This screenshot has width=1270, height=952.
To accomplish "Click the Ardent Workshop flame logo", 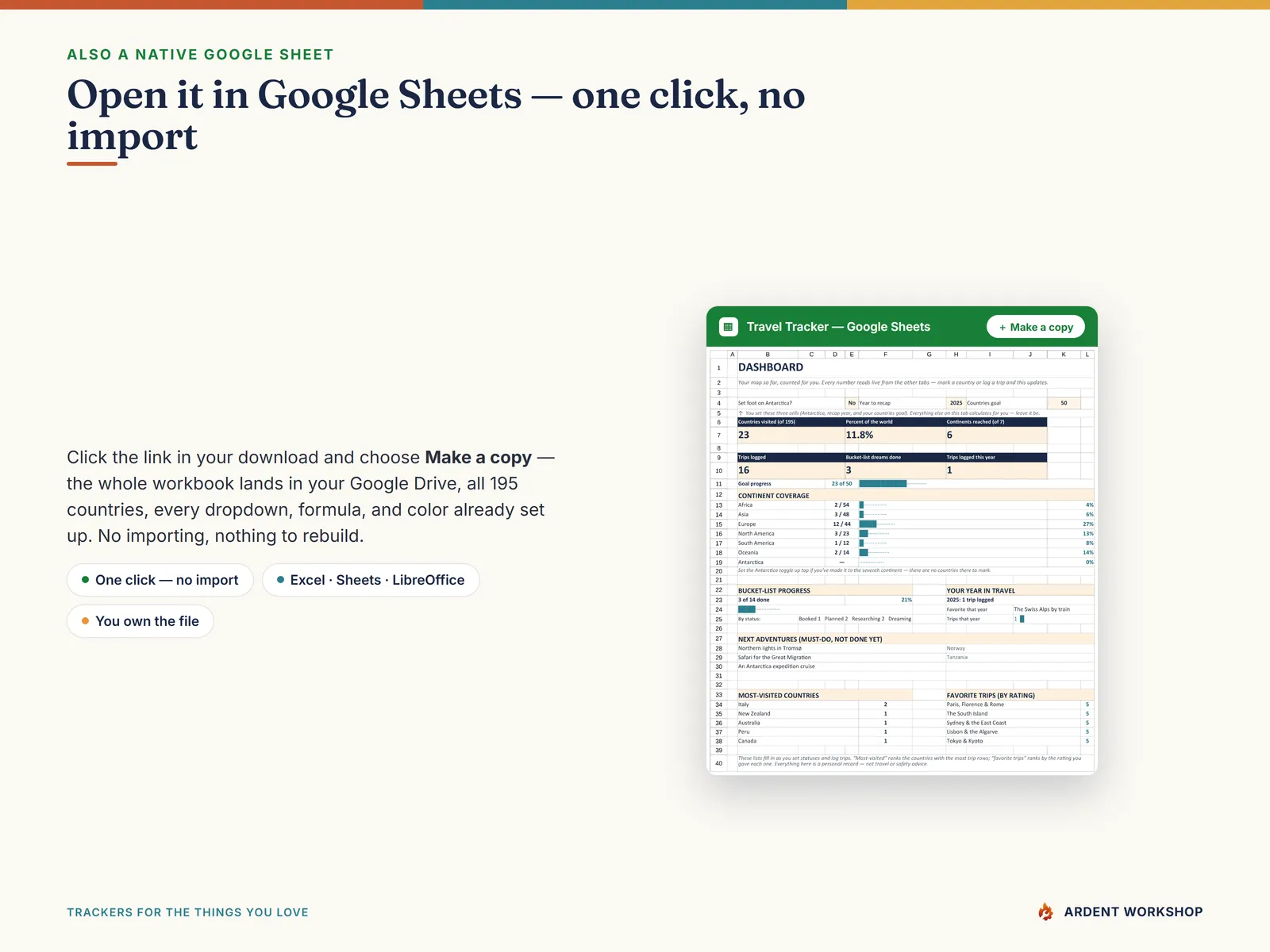I will (1046, 912).
